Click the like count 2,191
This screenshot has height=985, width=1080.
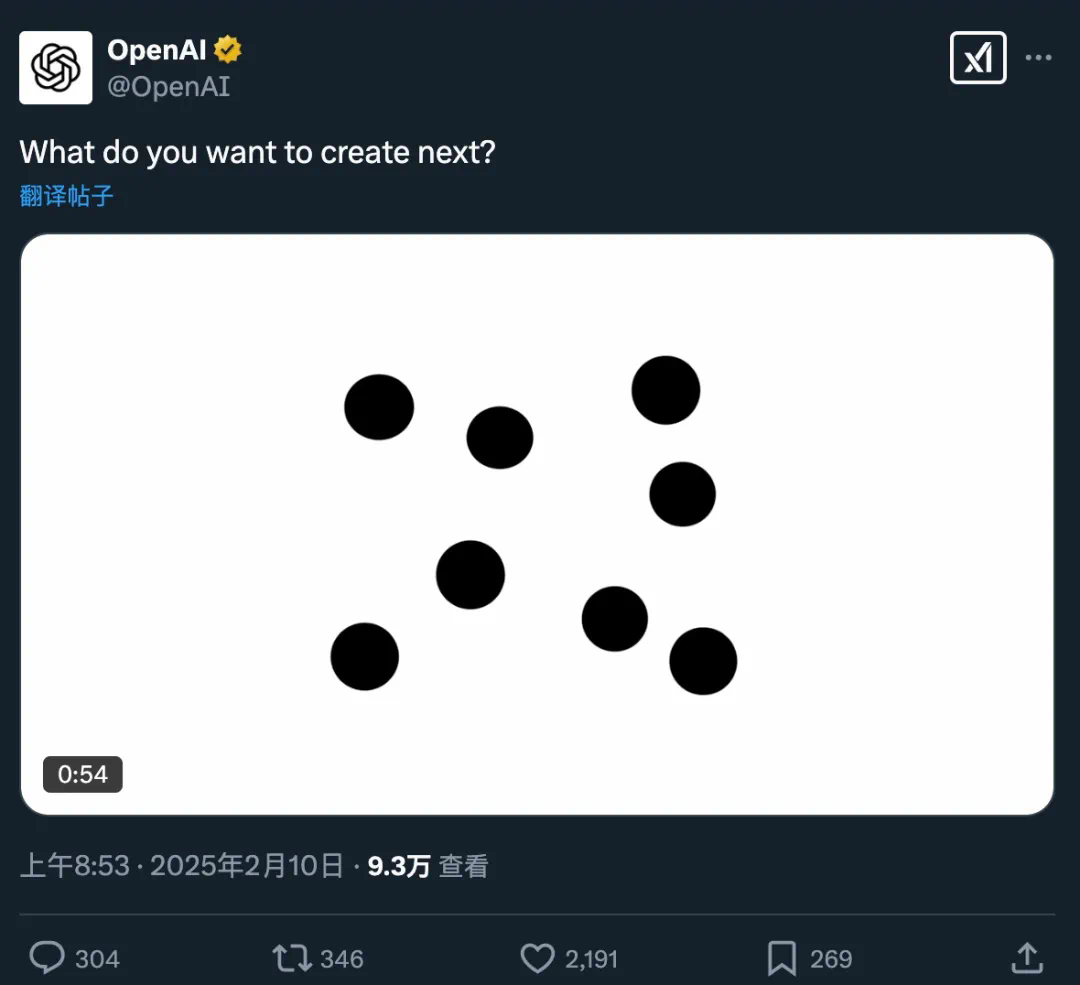(590, 958)
